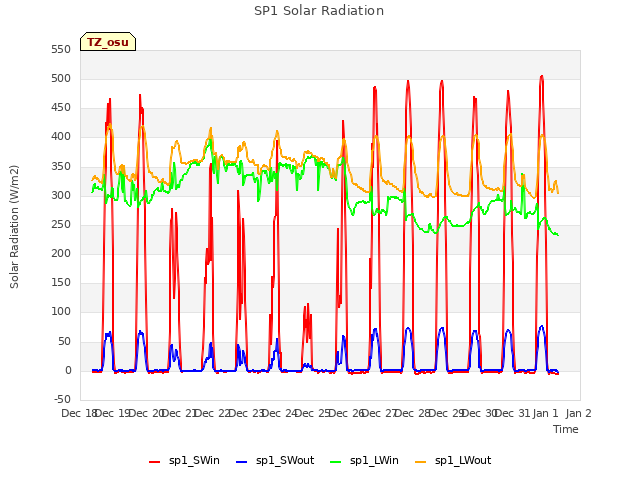Click the Dec 31 x-axis date label
This screenshot has width=640, height=480.
(x=513, y=413)
